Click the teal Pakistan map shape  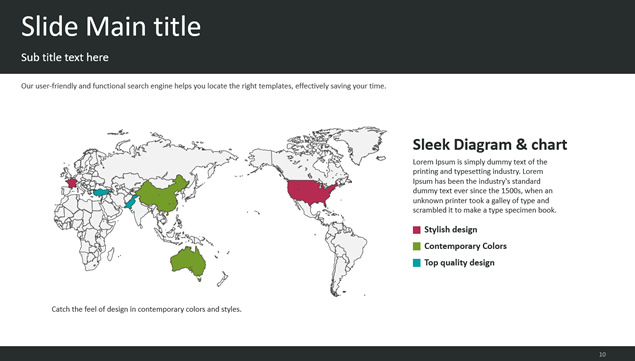pyautogui.click(x=131, y=202)
